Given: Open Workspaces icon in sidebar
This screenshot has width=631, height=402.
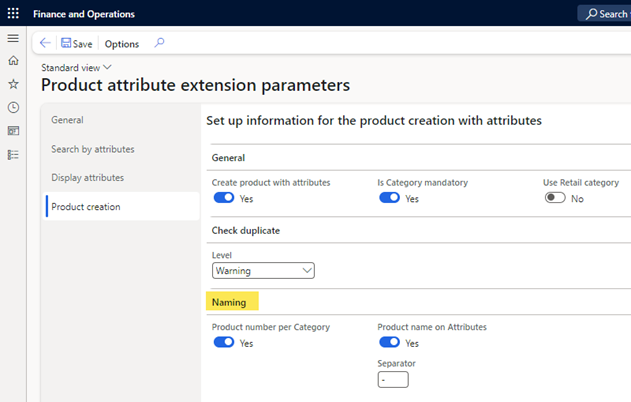Looking at the screenshot, I should 13,131.
